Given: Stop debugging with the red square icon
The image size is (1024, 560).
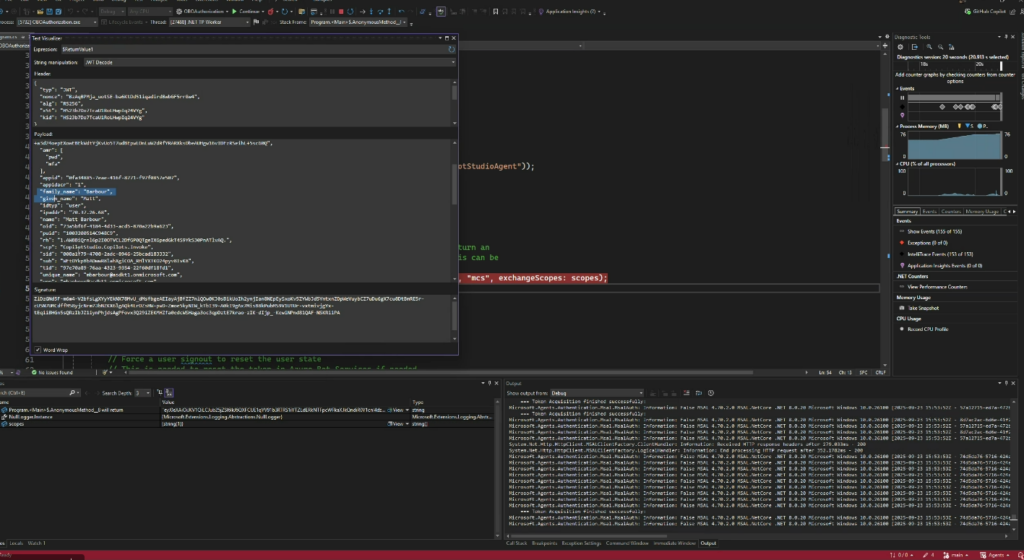Looking at the screenshot, I should (x=341, y=11).
